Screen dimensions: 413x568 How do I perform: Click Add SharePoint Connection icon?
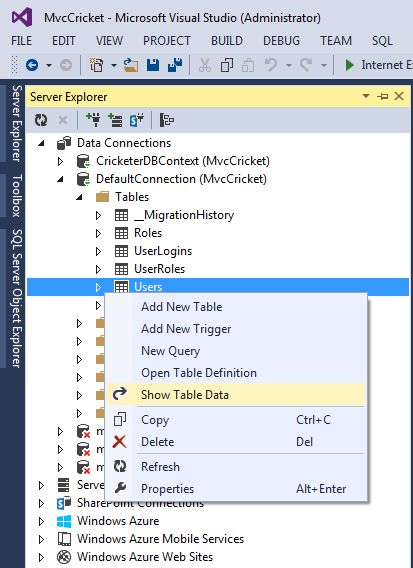point(137,120)
